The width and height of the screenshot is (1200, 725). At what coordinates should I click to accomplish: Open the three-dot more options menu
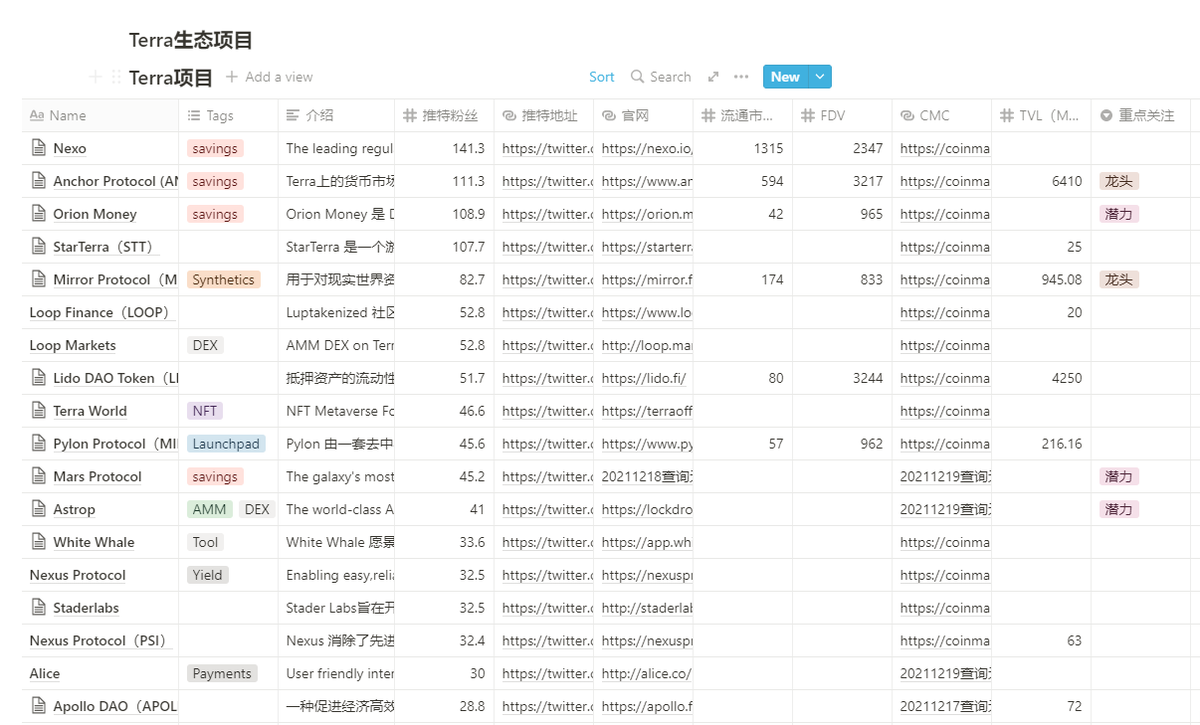point(741,77)
